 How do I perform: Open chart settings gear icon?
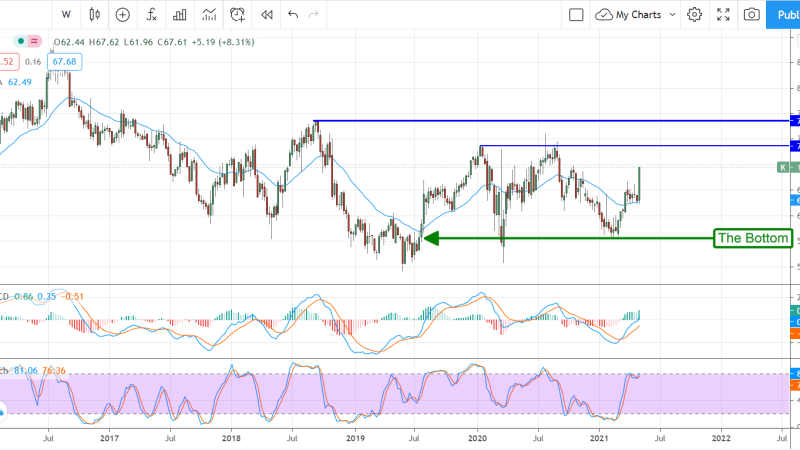pyautogui.click(x=695, y=15)
